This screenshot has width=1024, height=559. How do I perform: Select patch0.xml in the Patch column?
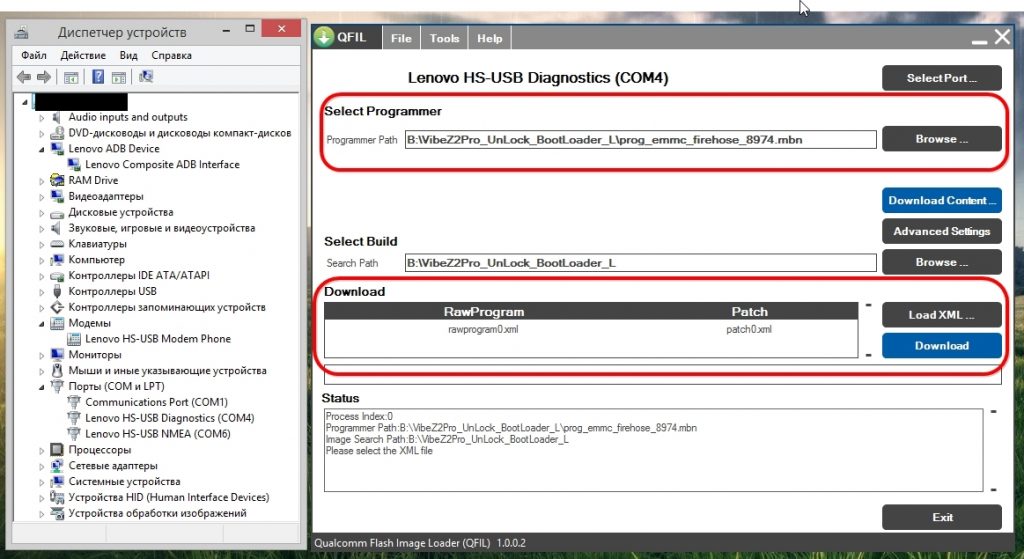coord(749,329)
